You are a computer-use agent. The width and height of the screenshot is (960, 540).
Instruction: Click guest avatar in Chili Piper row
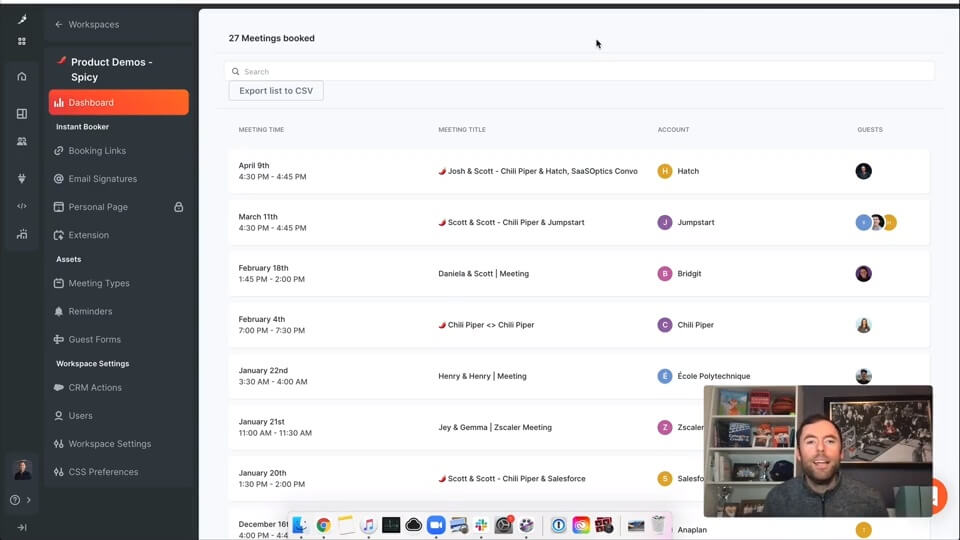pos(863,325)
